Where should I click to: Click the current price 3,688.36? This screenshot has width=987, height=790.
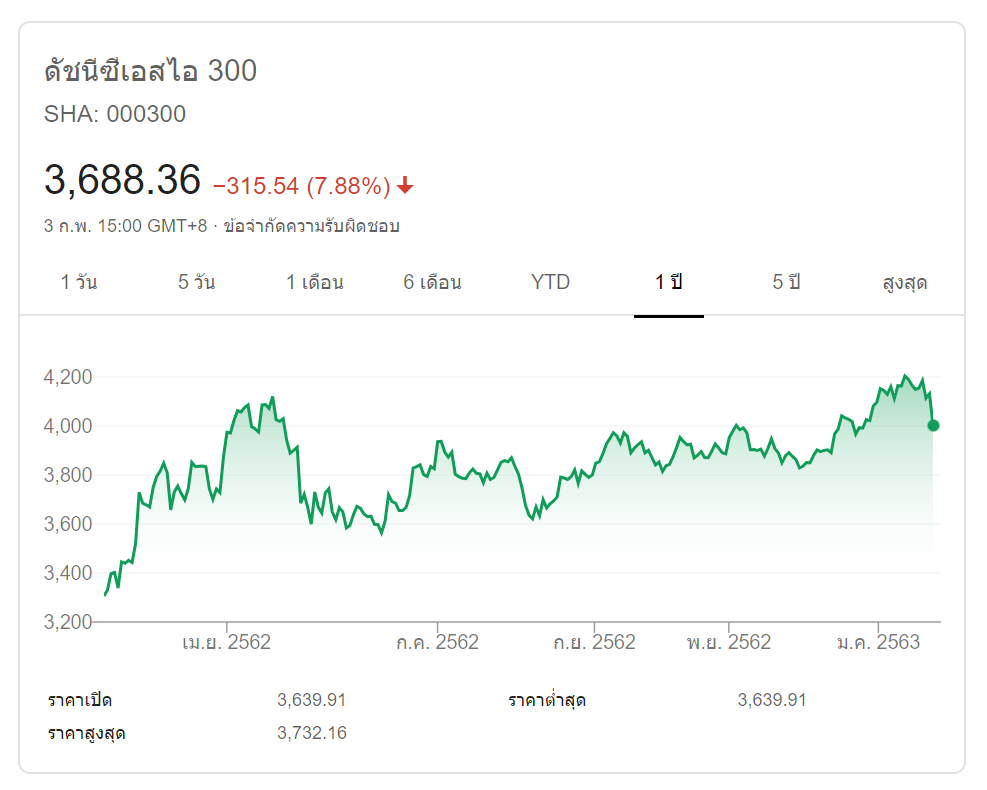pos(122,180)
